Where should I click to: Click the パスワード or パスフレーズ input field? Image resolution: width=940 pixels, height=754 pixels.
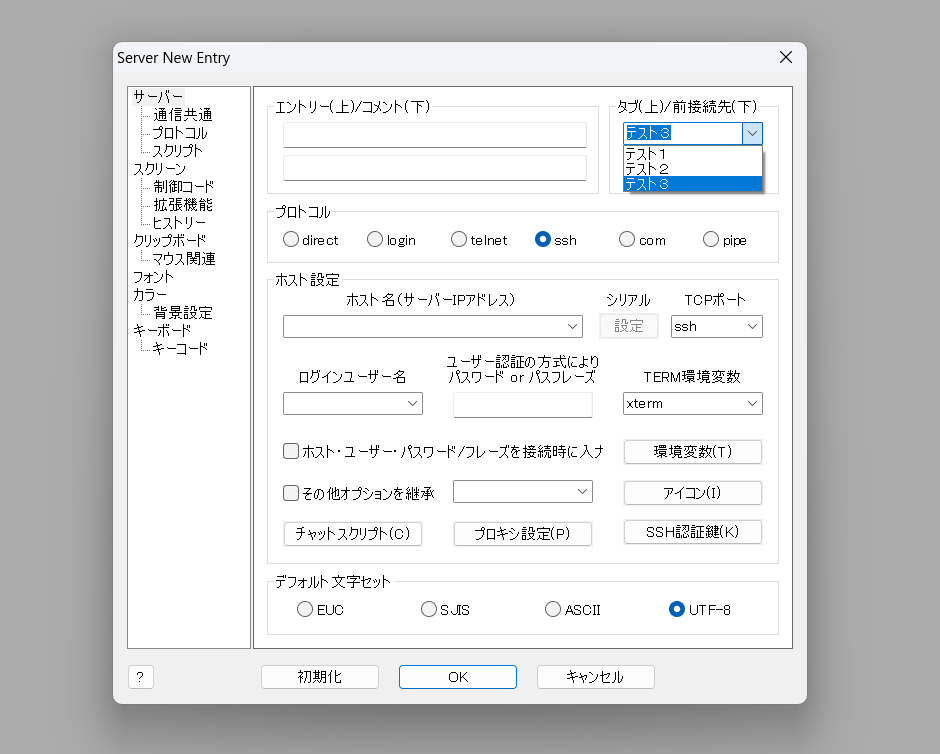tap(522, 404)
